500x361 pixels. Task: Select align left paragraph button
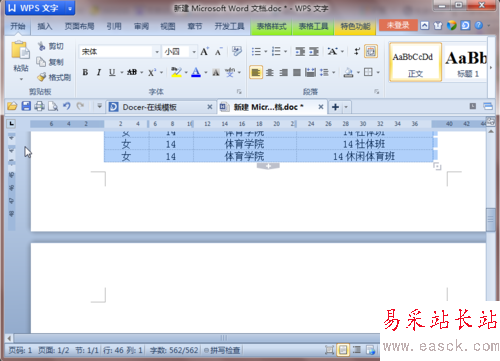click(x=256, y=72)
